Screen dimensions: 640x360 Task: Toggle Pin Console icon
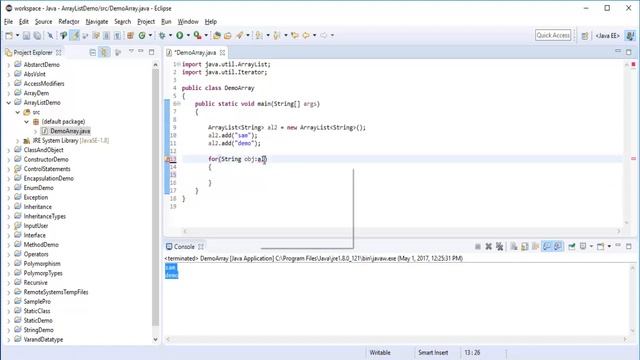(572, 247)
